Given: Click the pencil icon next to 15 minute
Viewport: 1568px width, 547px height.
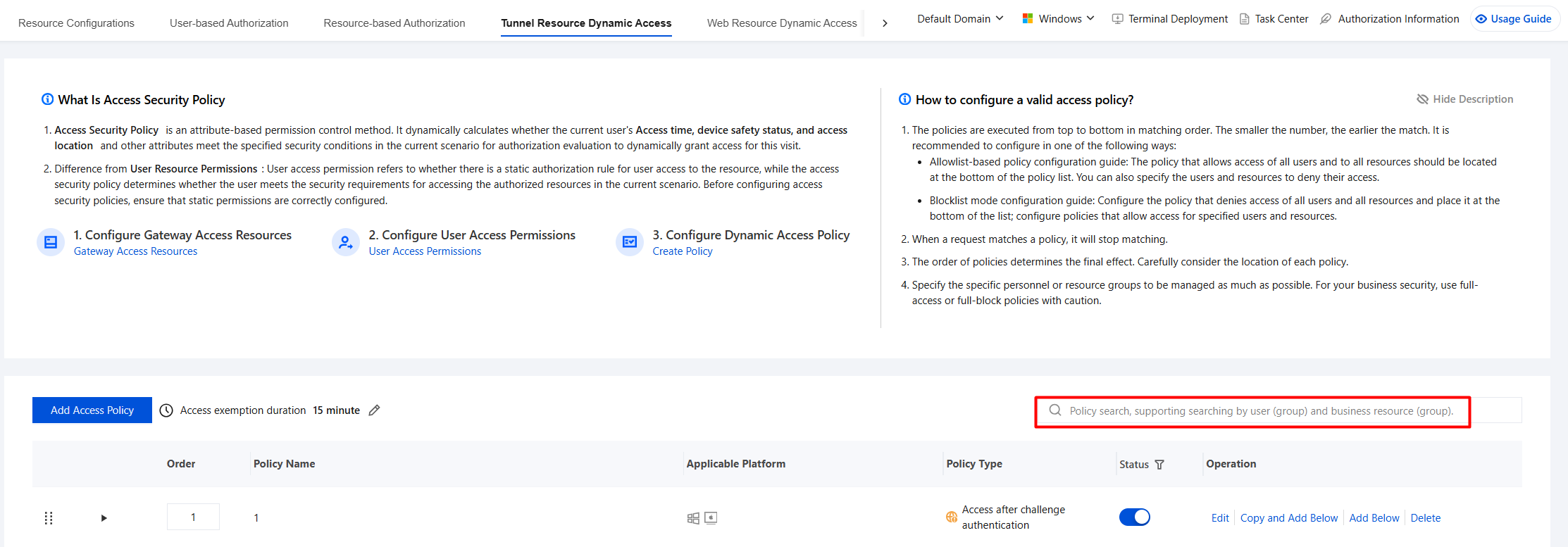Looking at the screenshot, I should (x=375, y=410).
